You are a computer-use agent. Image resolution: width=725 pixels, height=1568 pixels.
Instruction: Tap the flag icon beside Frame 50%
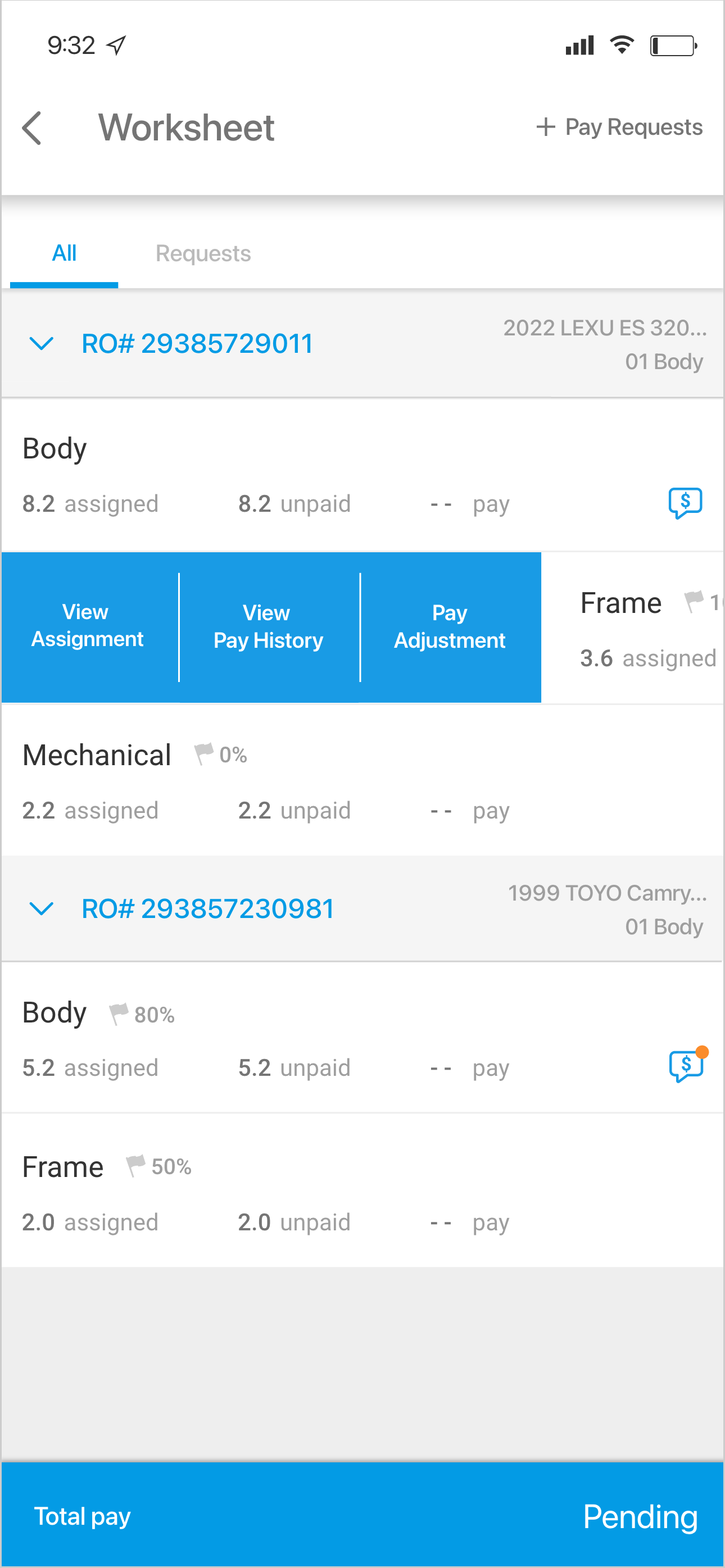pyautogui.click(x=135, y=1166)
